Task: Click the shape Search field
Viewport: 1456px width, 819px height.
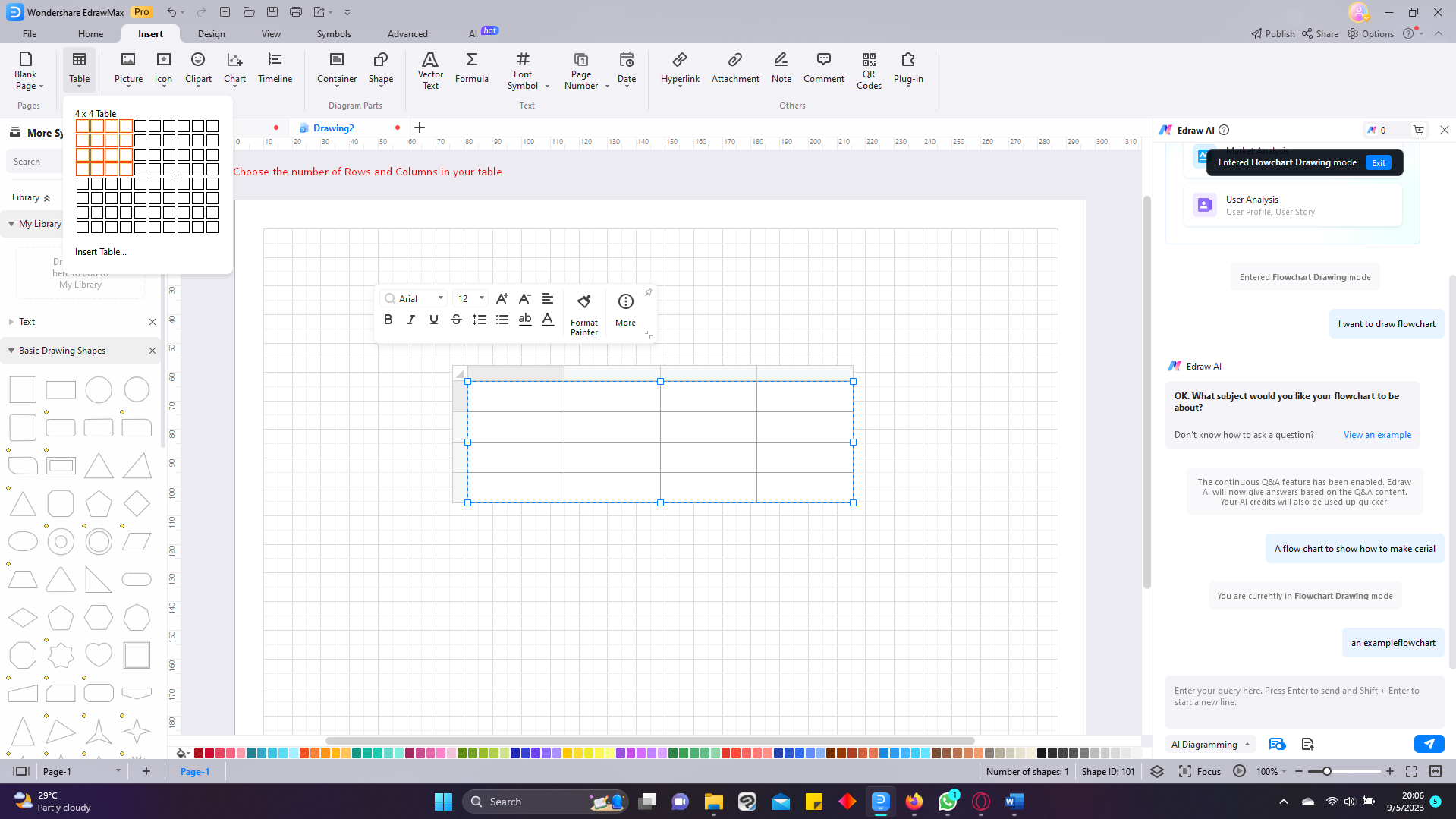Action: [x=34, y=162]
